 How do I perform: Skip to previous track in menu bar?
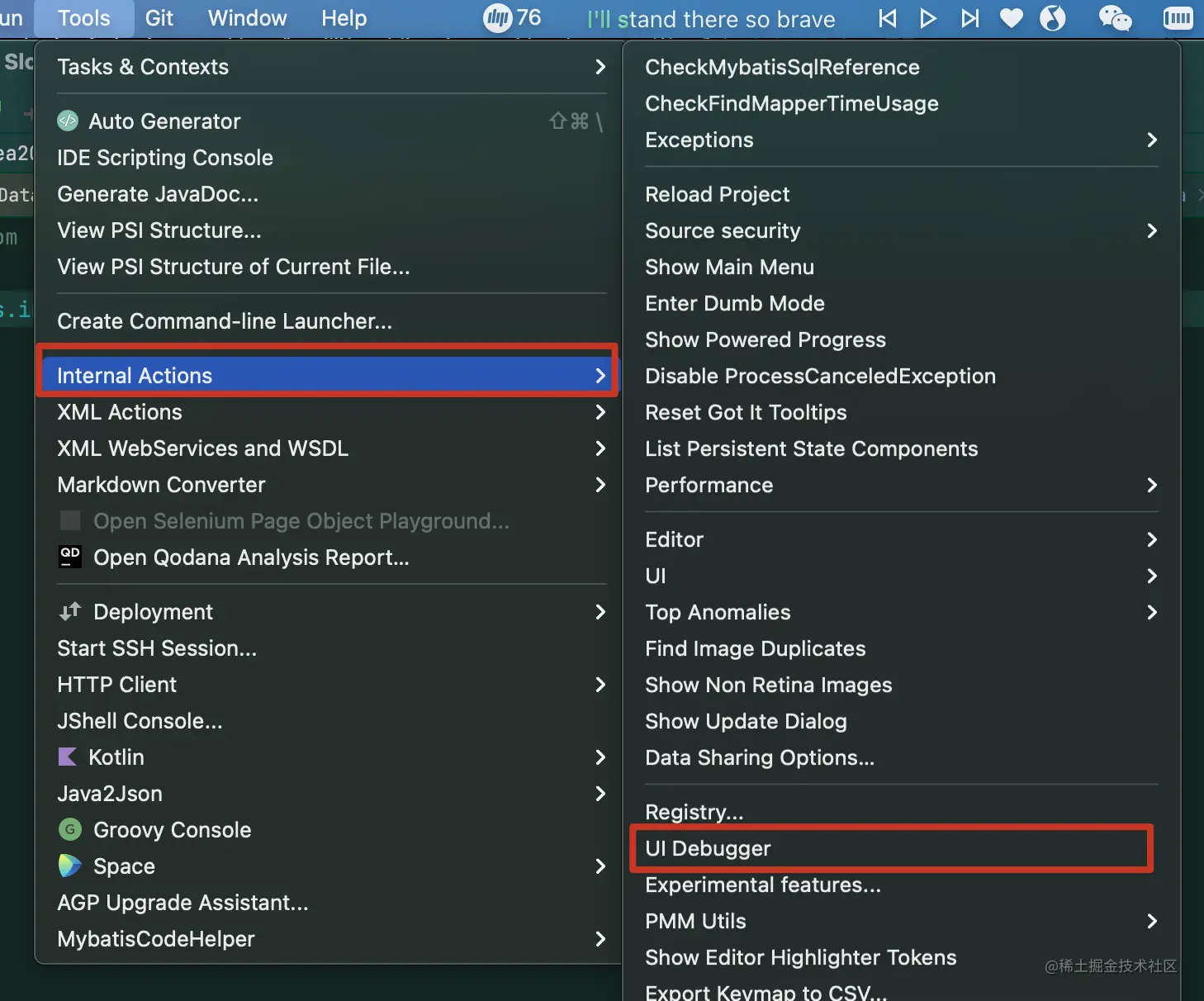888,18
